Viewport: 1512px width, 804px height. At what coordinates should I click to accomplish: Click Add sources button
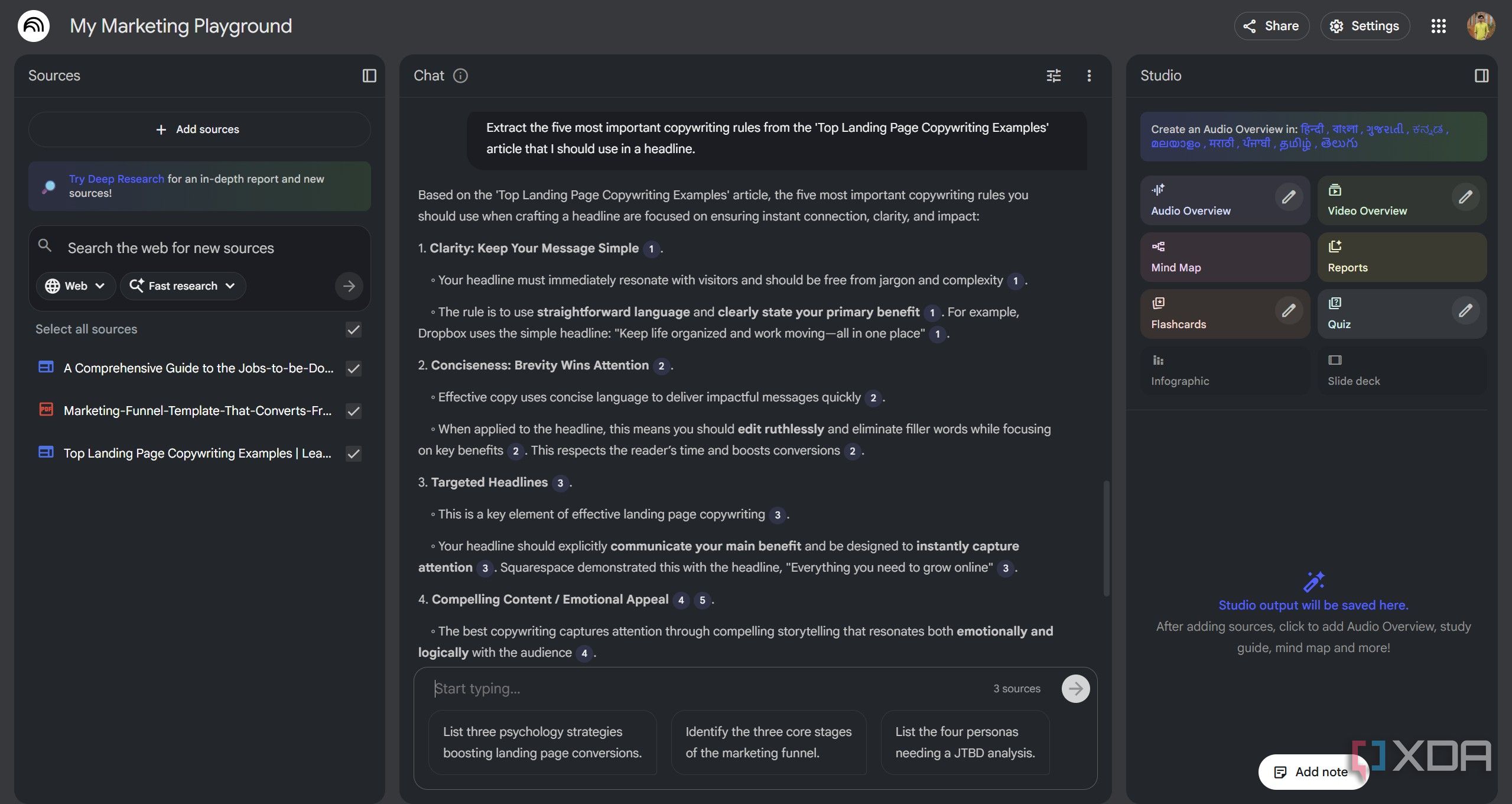(199, 129)
